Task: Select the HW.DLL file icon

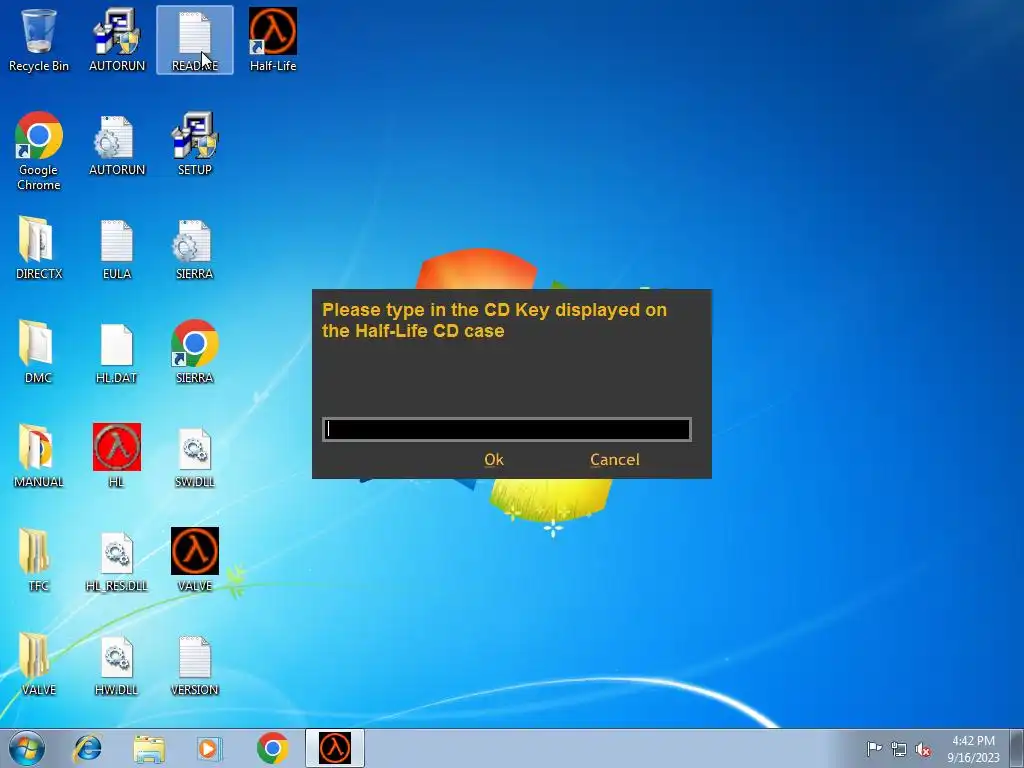Action: (117, 664)
